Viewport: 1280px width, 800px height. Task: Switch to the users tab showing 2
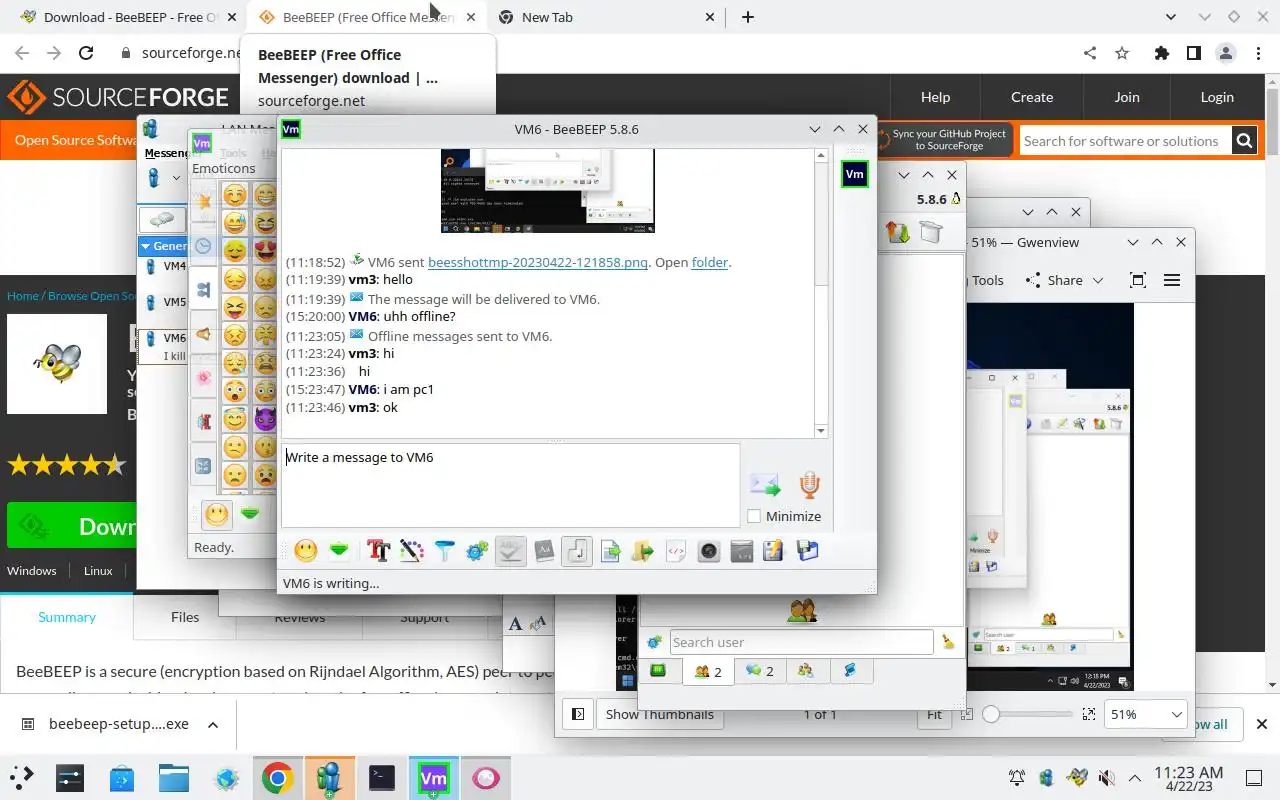(x=708, y=671)
